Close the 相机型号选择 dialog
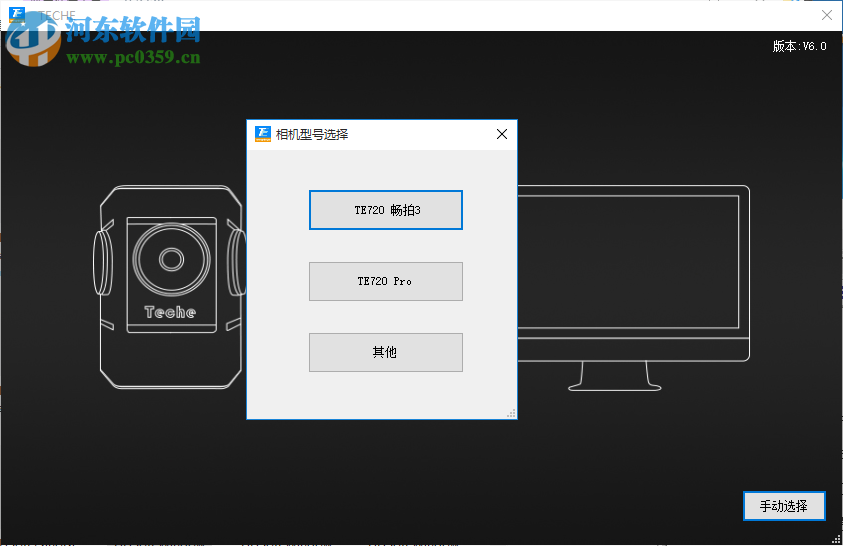843x546 pixels. [502, 134]
